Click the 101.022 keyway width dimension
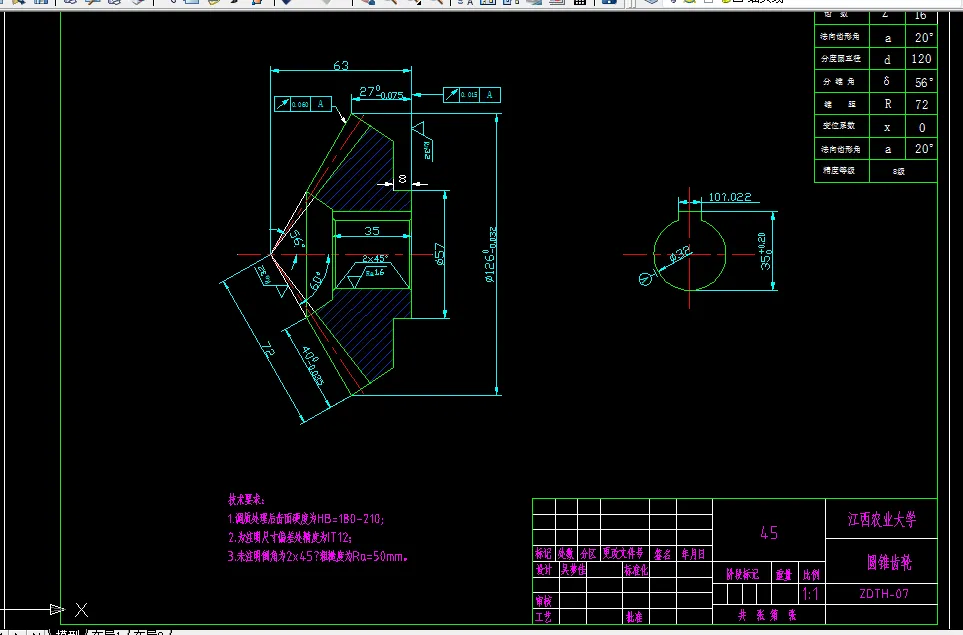963x635 pixels. [730, 197]
